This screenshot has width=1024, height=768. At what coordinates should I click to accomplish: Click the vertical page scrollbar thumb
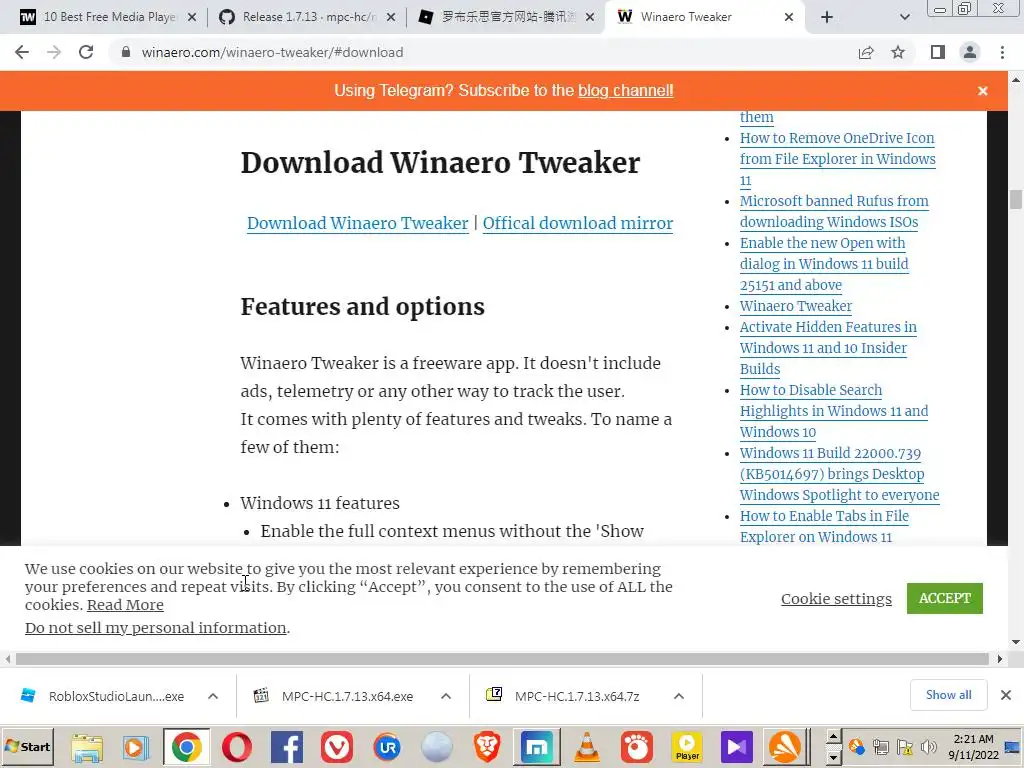point(1016,199)
